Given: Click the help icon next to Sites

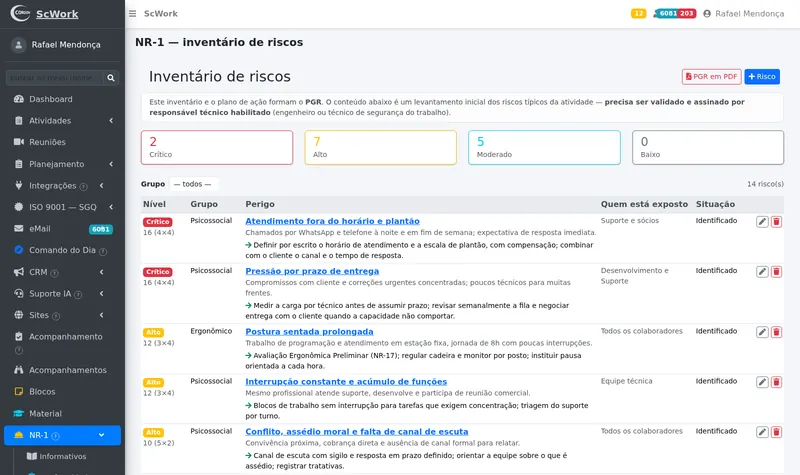Looking at the screenshot, I should tap(56, 316).
